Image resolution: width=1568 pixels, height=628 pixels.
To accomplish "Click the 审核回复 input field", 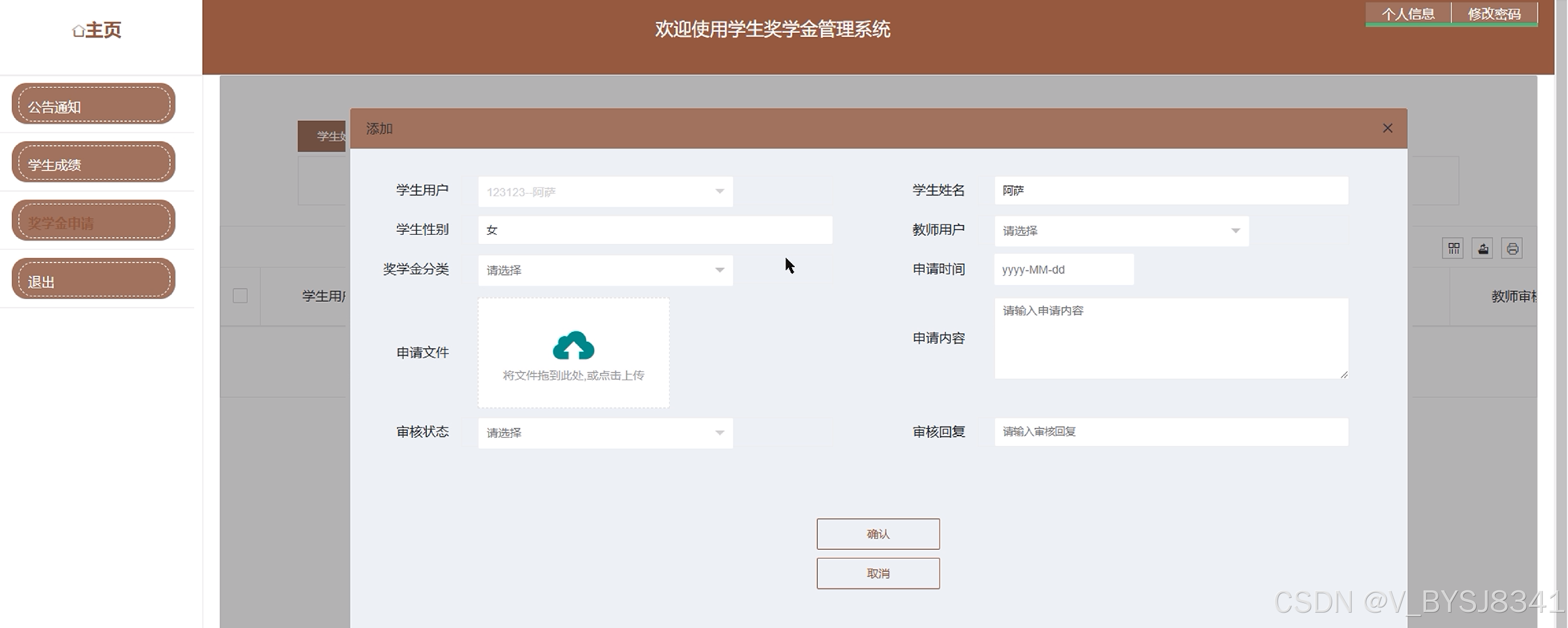I will pyautogui.click(x=1171, y=432).
